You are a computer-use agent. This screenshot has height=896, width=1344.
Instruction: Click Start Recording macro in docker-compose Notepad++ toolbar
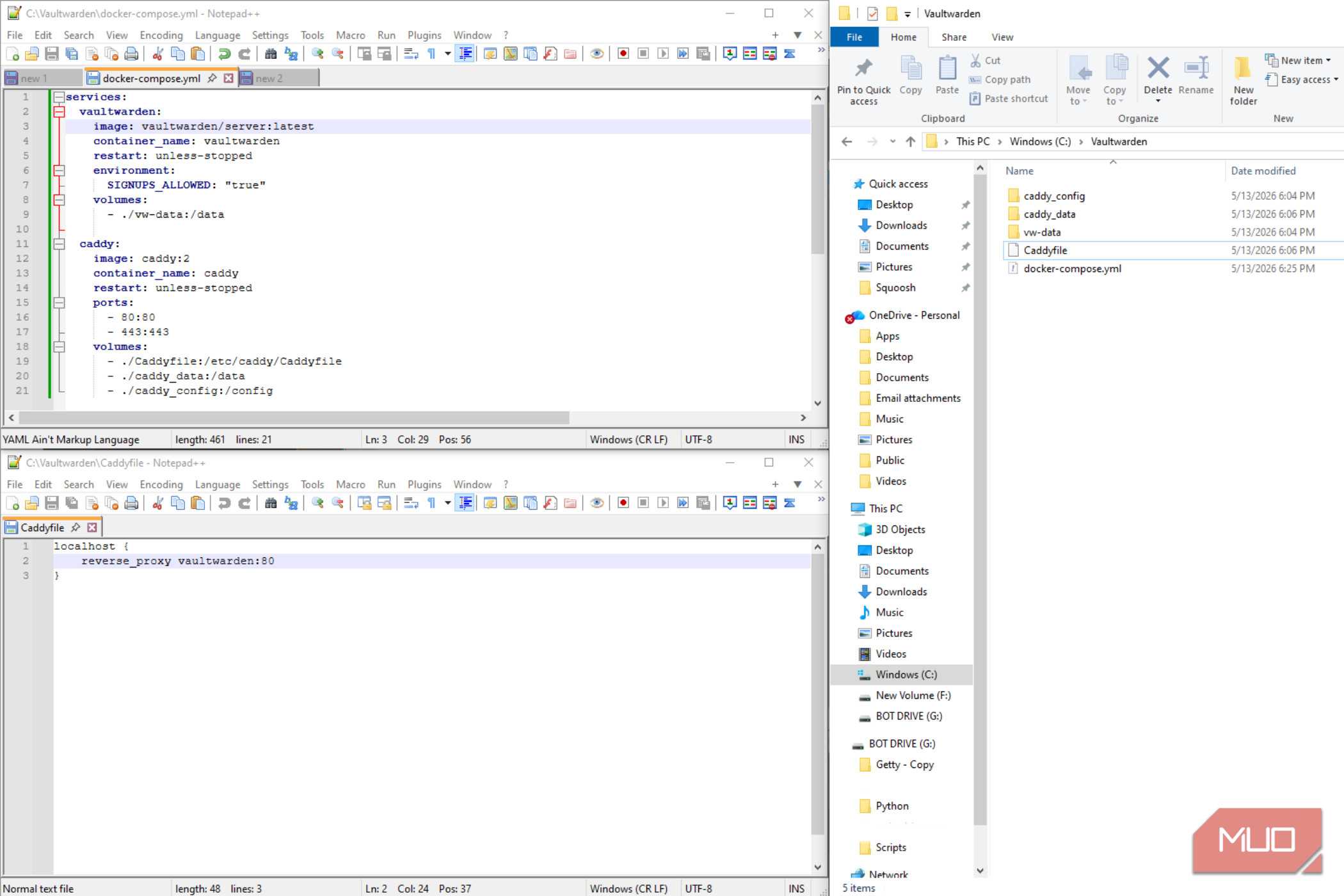623,54
